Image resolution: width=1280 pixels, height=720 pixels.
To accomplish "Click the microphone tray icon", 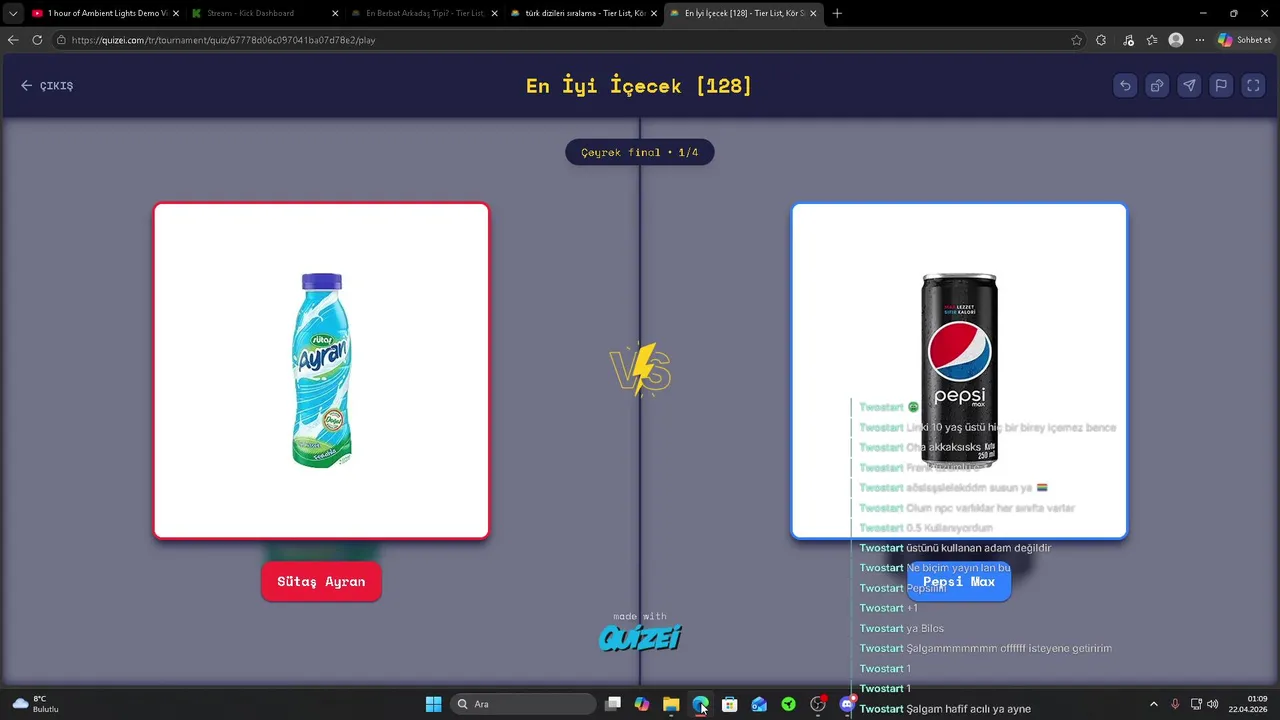I will (1175, 704).
